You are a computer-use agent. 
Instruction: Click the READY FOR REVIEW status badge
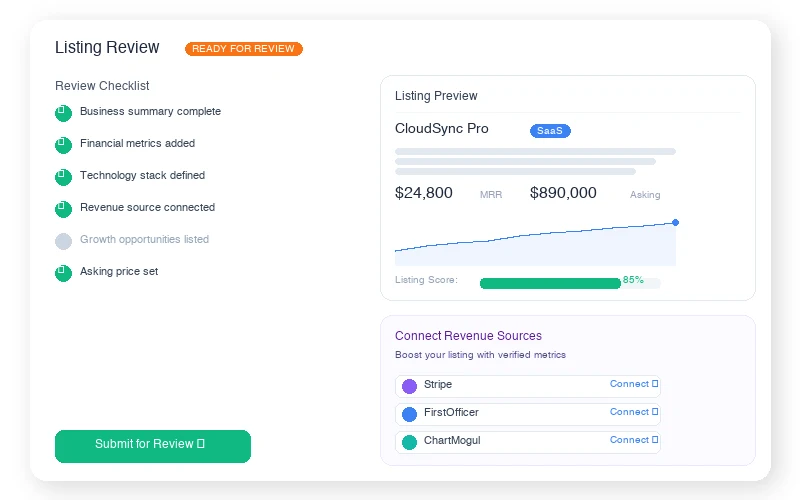243,49
